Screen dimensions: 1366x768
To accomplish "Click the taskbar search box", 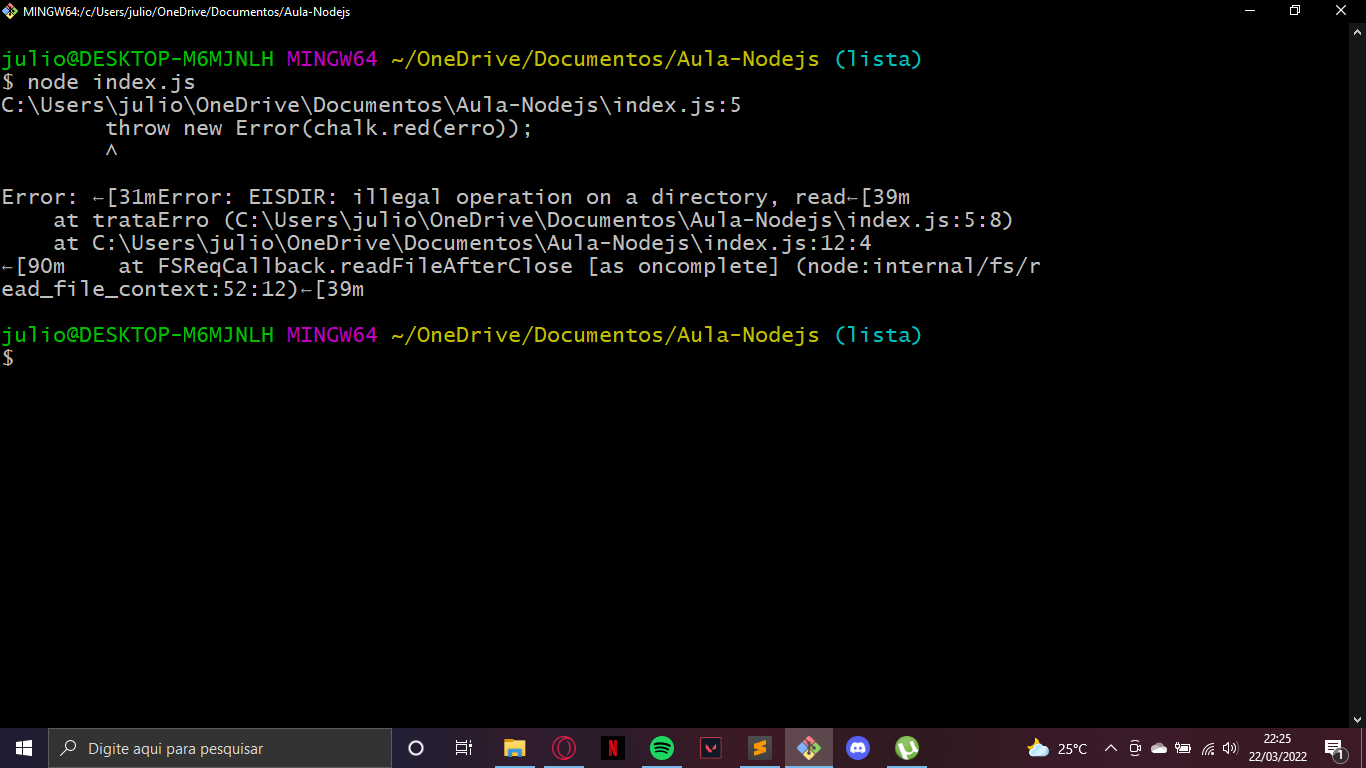I will pos(220,748).
